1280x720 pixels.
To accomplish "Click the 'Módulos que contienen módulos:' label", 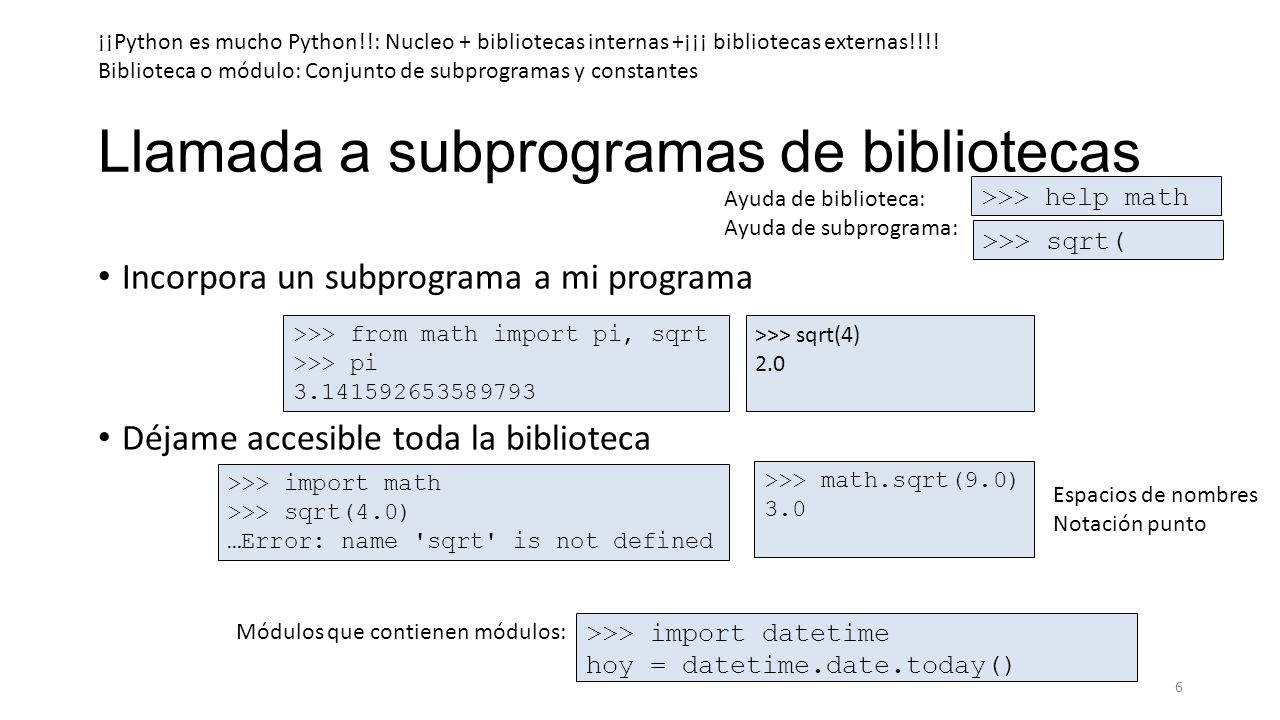I will click(x=401, y=631).
